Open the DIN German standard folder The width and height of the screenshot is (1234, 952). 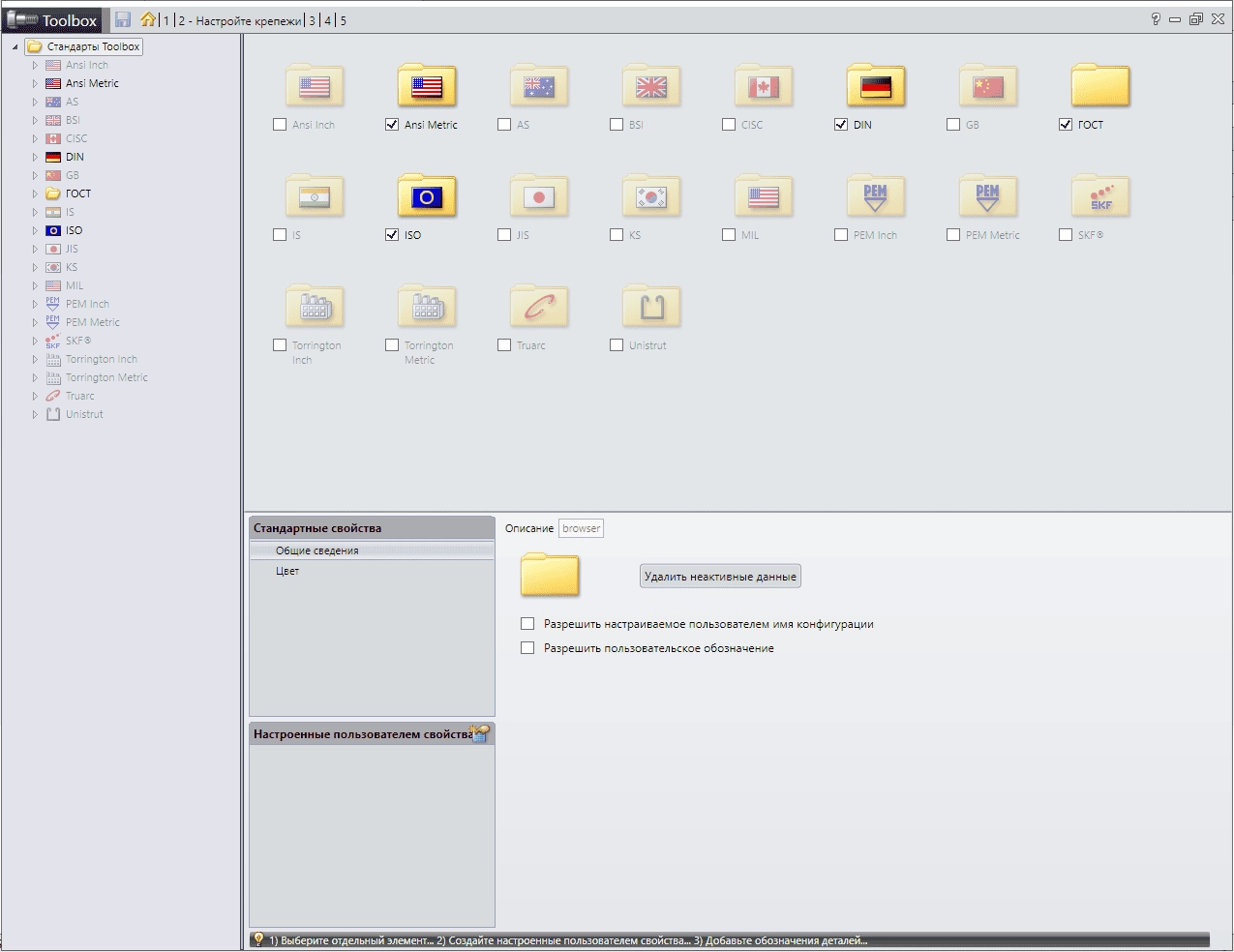[876, 87]
